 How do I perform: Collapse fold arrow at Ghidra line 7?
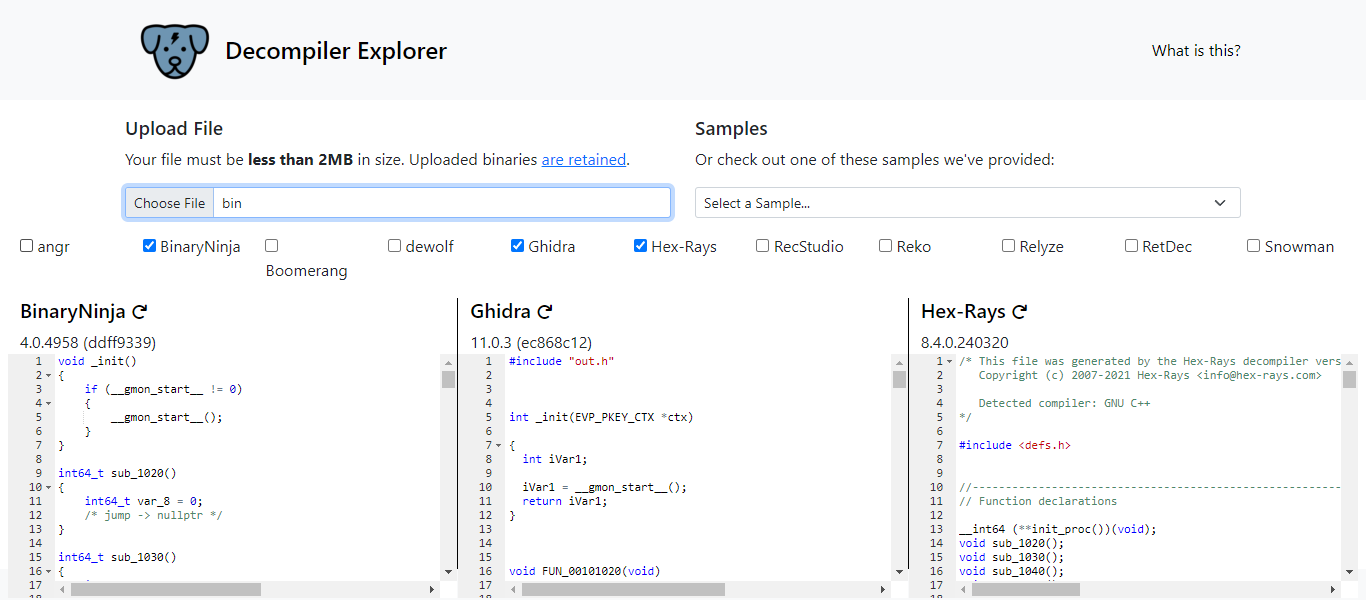[499, 445]
